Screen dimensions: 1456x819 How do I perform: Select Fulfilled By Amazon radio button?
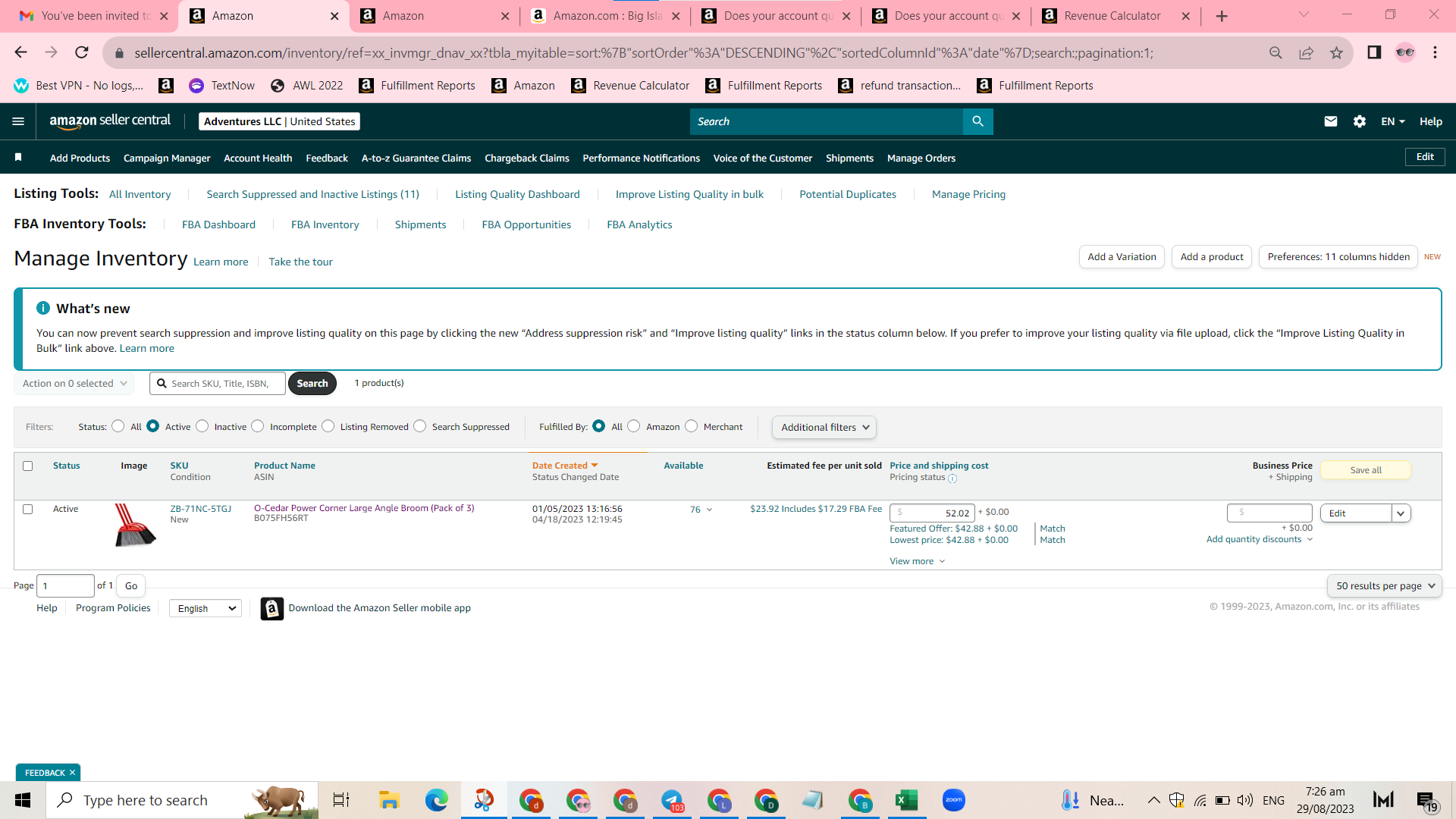(634, 426)
